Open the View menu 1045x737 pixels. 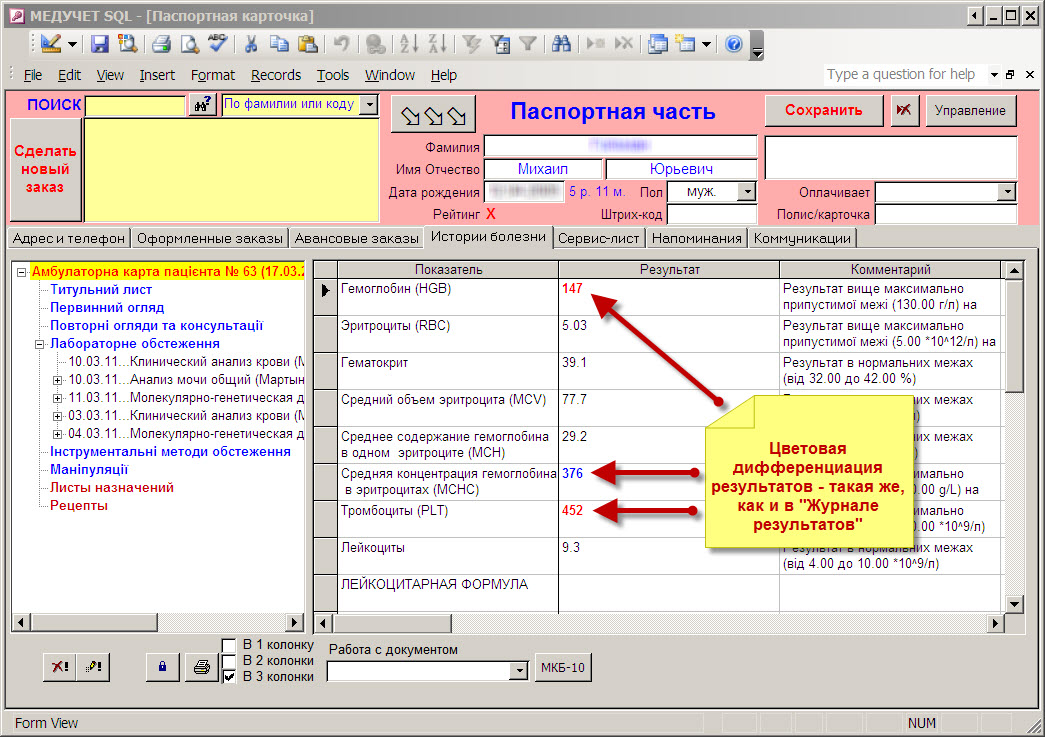110,75
